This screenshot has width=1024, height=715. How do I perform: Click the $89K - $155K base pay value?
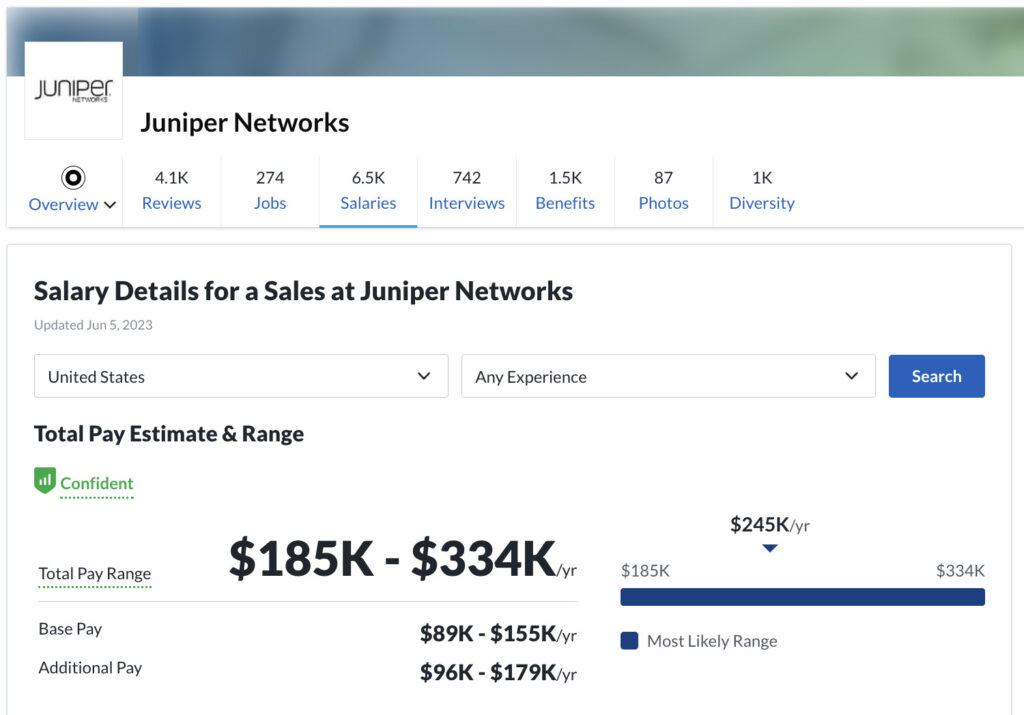[498, 633]
